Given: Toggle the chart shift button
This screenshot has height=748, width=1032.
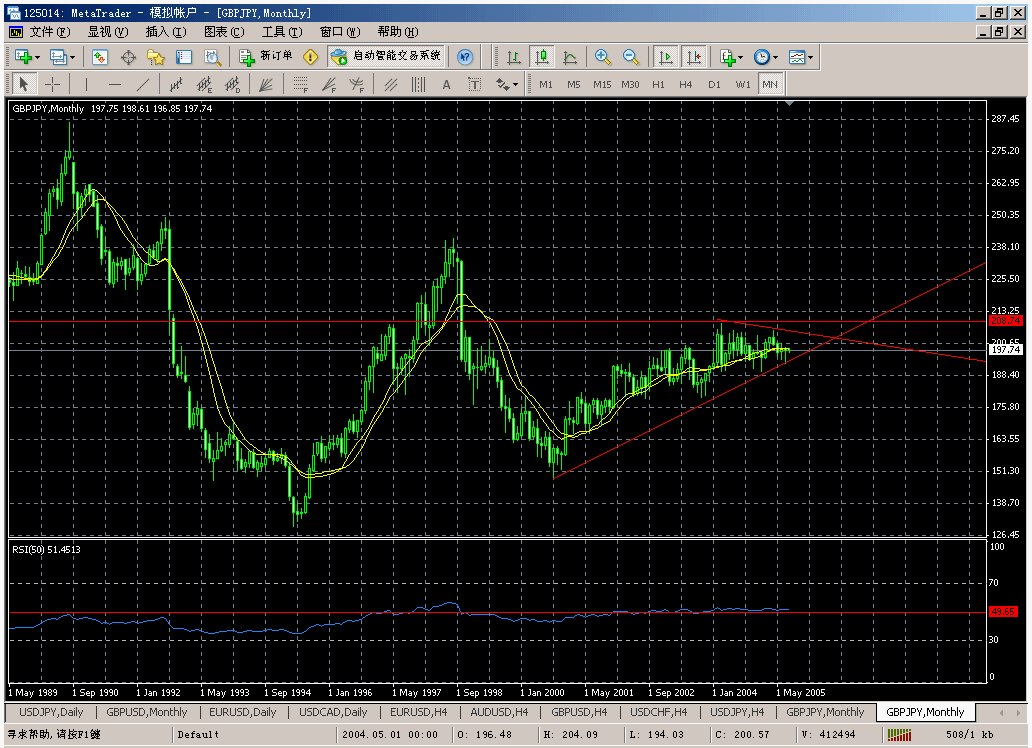Looking at the screenshot, I should click(x=694, y=57).
